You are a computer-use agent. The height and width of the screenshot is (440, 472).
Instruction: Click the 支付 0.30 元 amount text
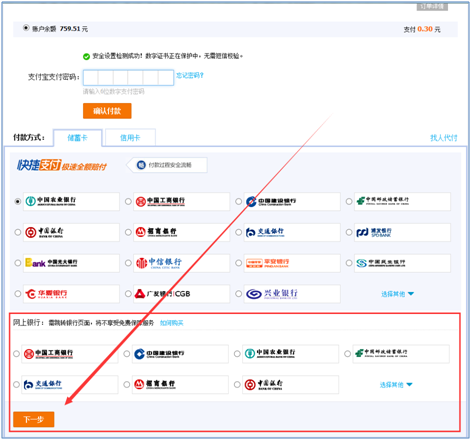click(422, 29)
